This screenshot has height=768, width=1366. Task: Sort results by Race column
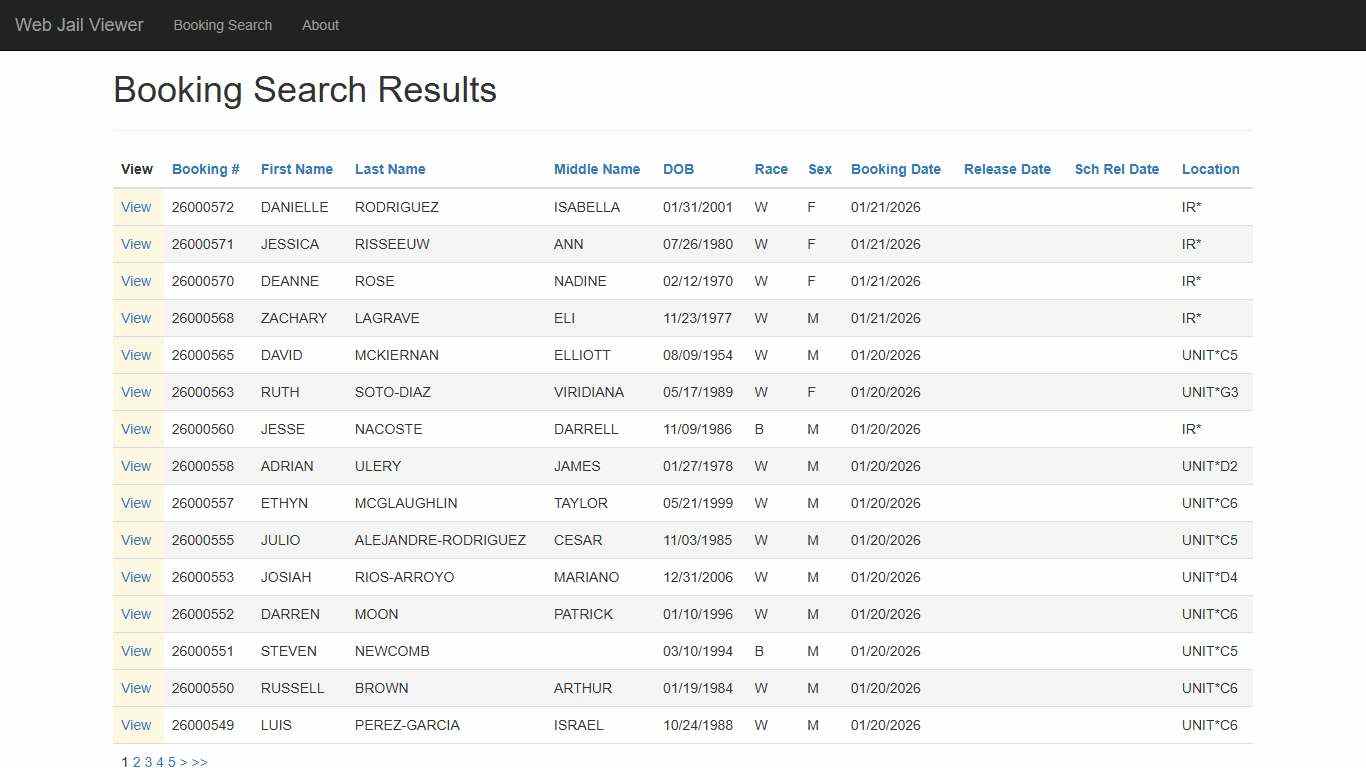click(x=771, y=169)
